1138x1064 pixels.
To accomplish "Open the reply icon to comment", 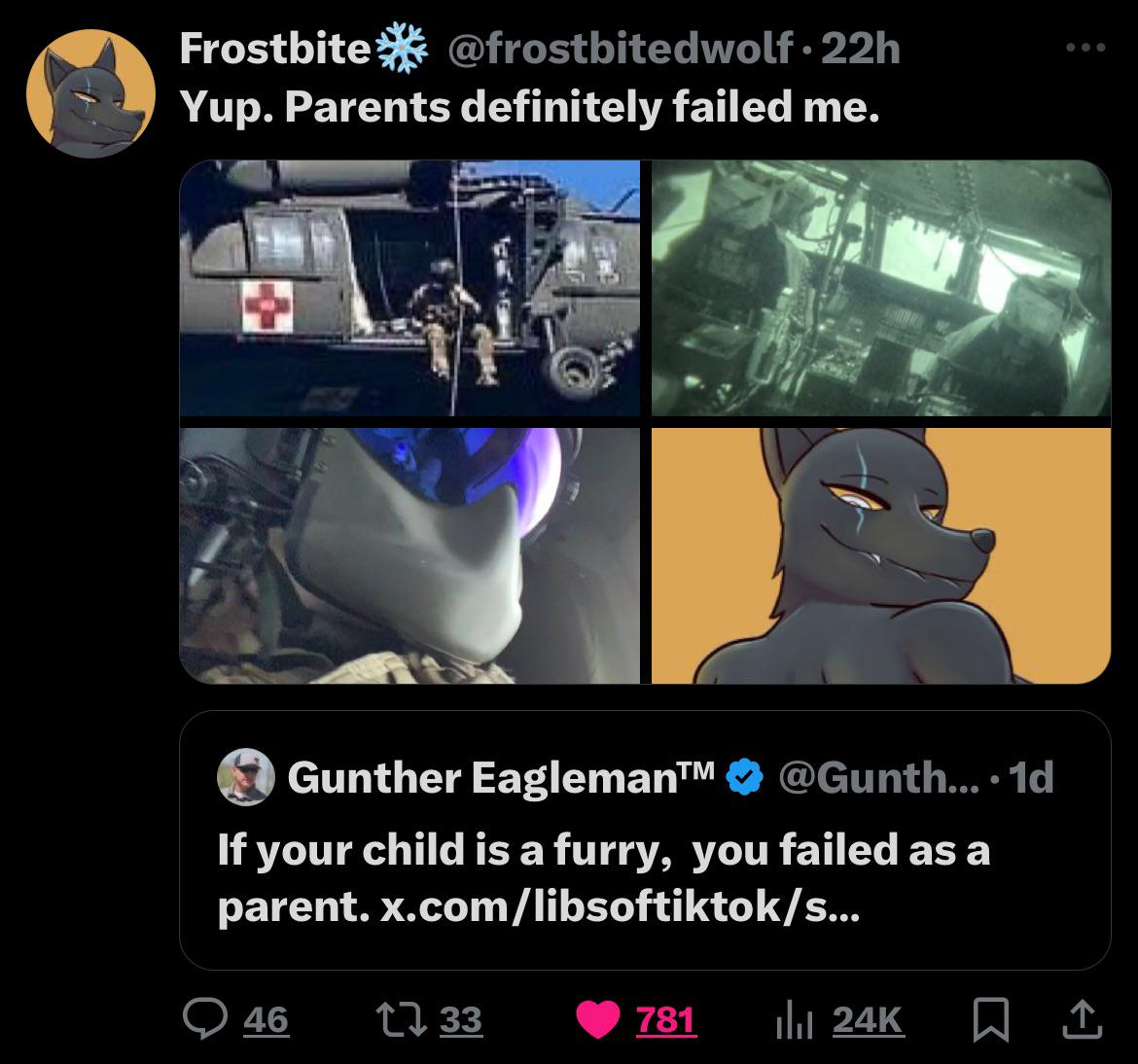I will point(206,1020).
